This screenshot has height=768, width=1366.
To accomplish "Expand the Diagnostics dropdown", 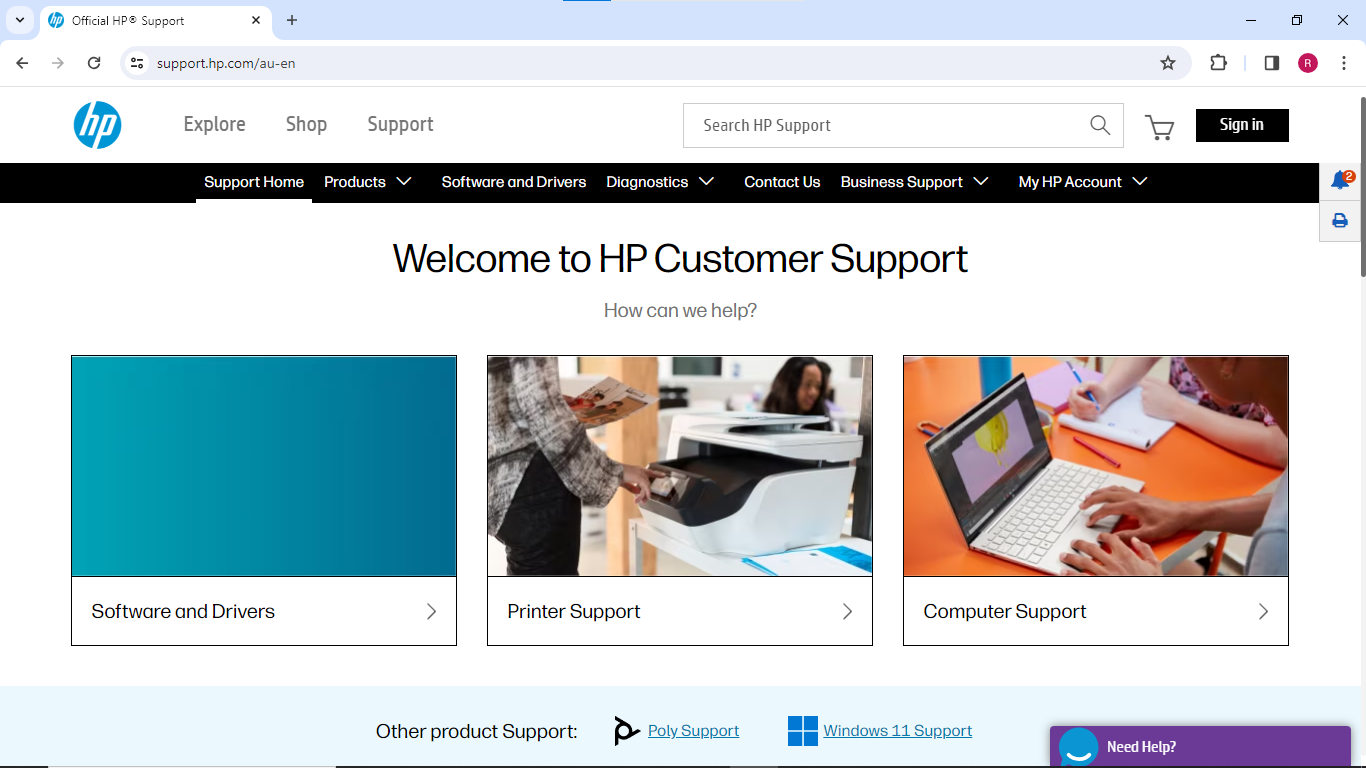I will click(x=659, y=182).
